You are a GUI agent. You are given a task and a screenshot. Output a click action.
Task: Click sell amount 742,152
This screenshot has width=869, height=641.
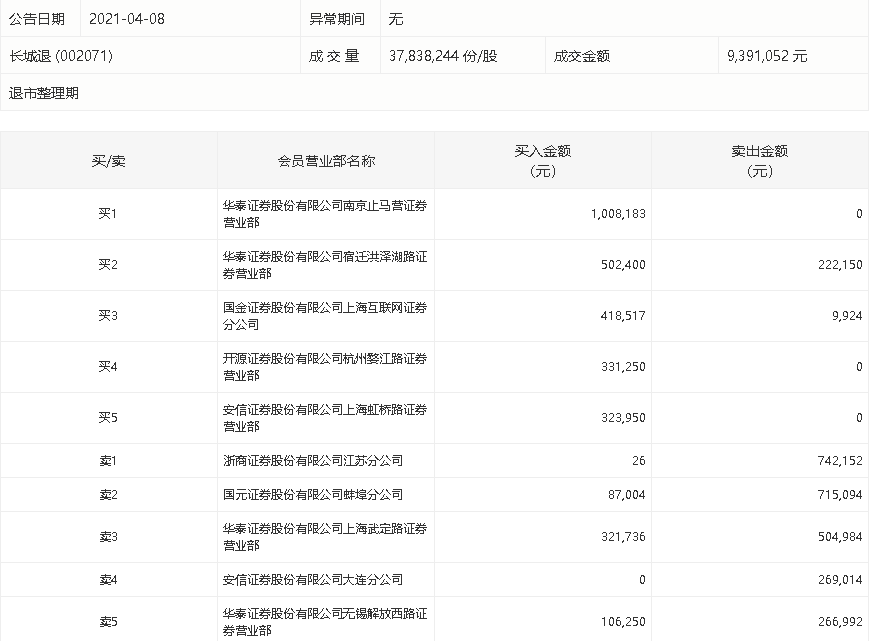(840, 460)
